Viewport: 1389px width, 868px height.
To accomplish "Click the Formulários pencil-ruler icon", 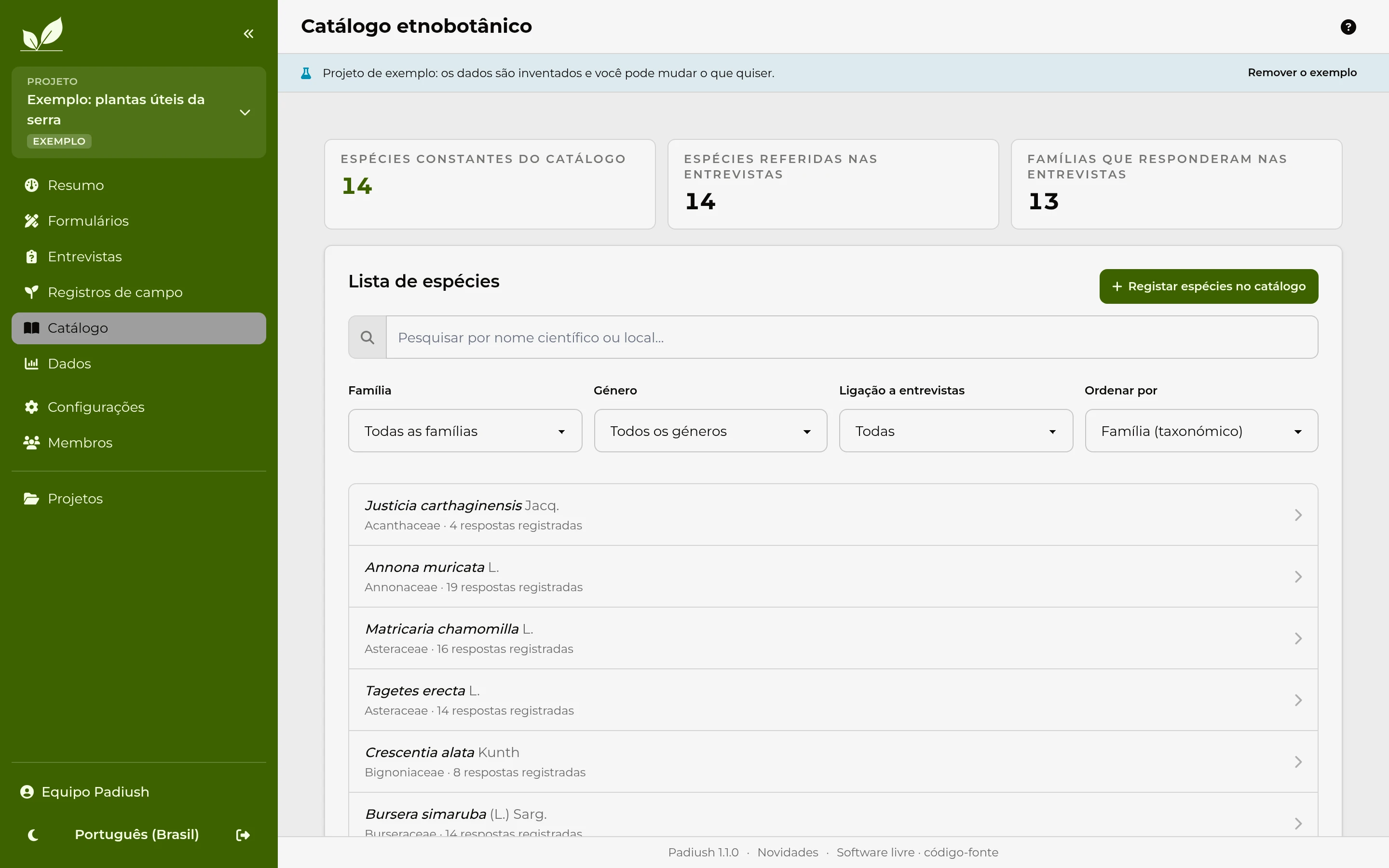I will (x=31, y=221).
